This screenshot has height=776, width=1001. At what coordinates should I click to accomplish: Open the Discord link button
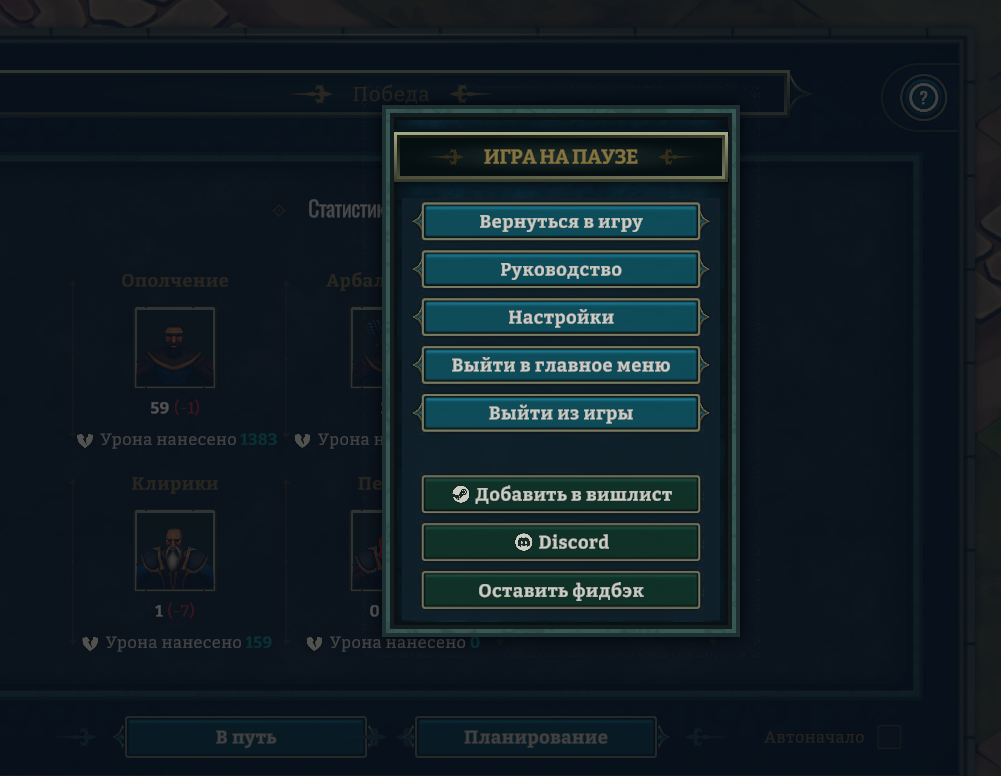click(x=561, y=542)
